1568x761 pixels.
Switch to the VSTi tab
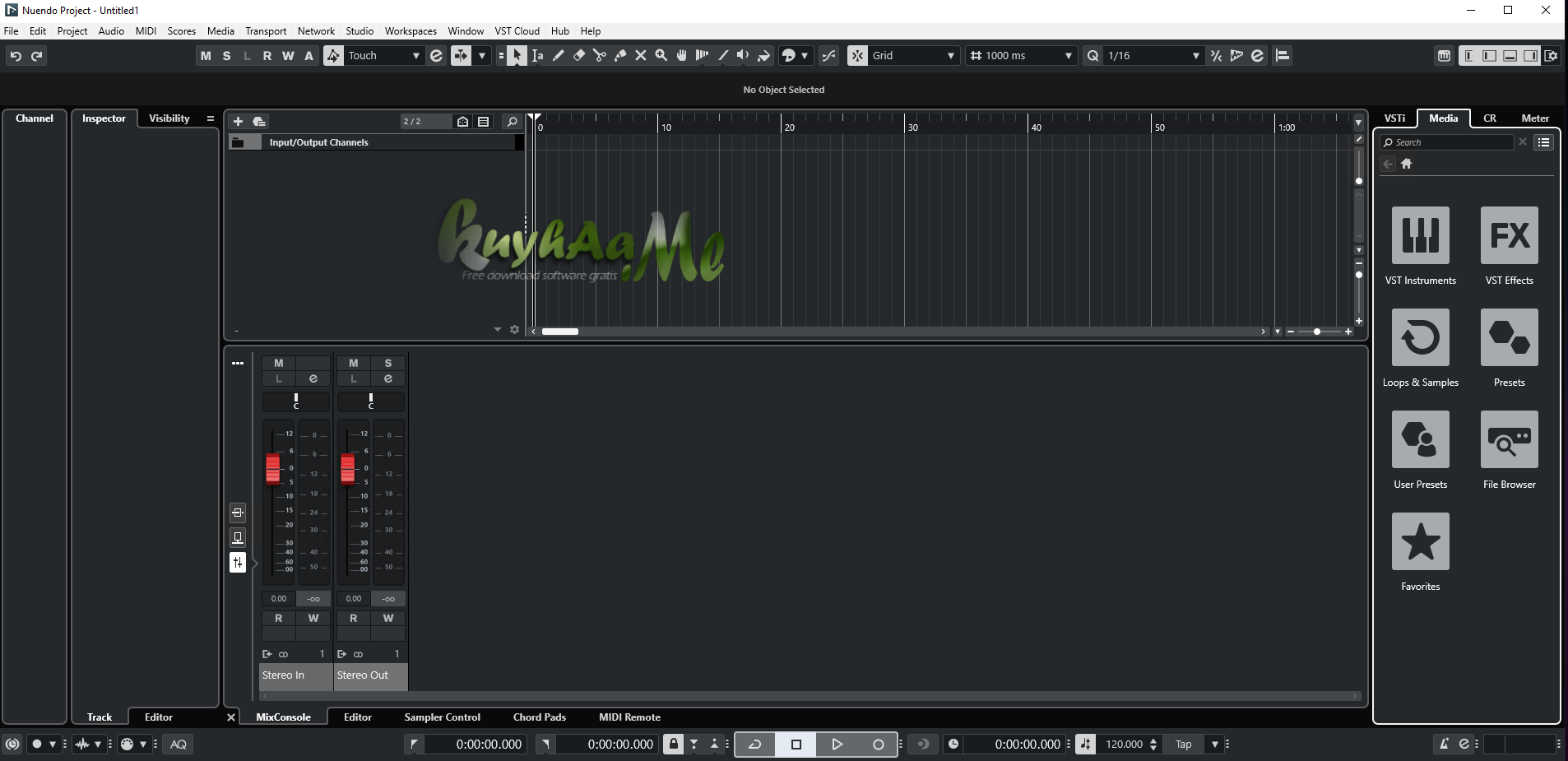[1394, 118]
